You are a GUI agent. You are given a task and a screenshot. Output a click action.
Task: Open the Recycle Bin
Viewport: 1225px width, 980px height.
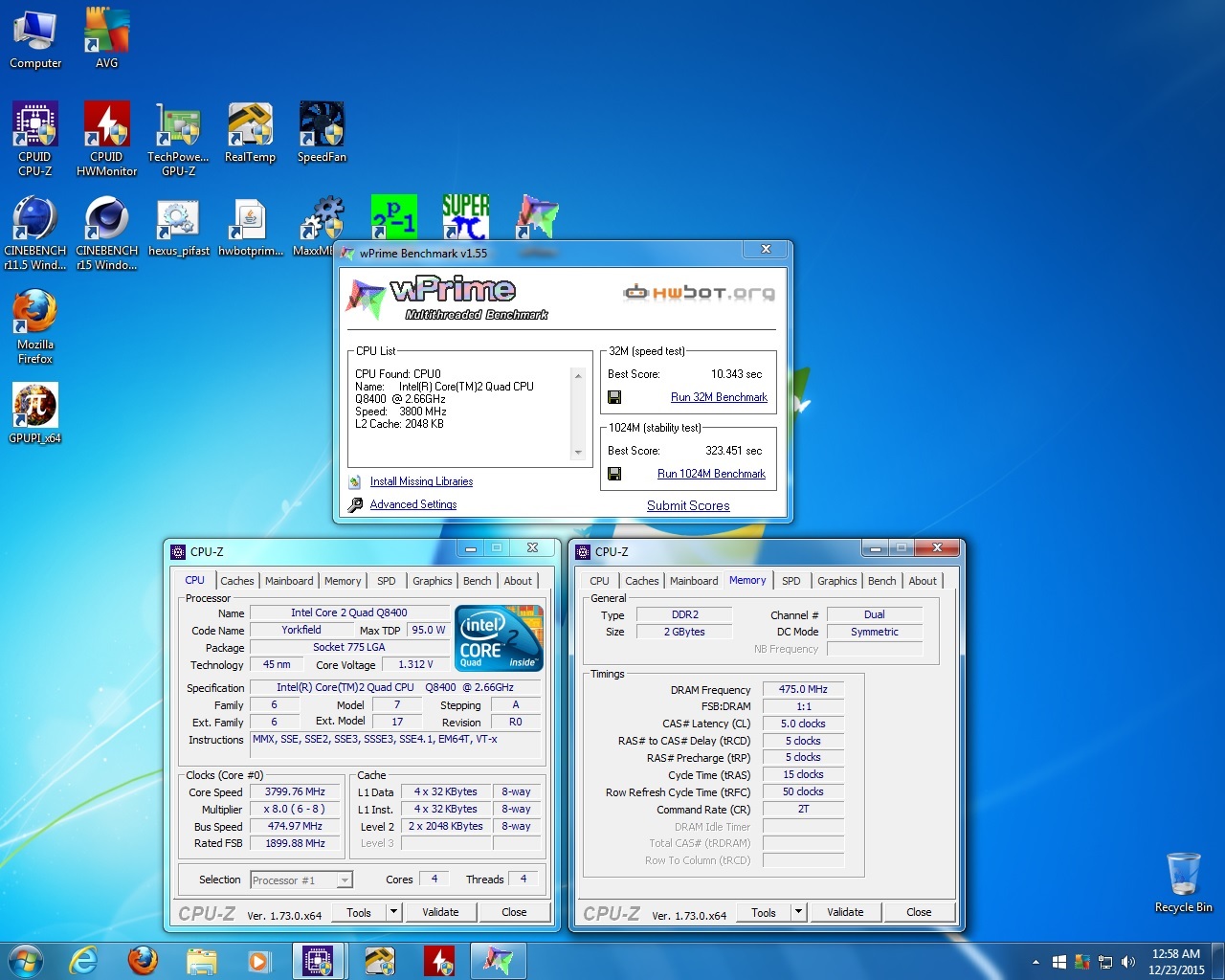pos(1183,882)
